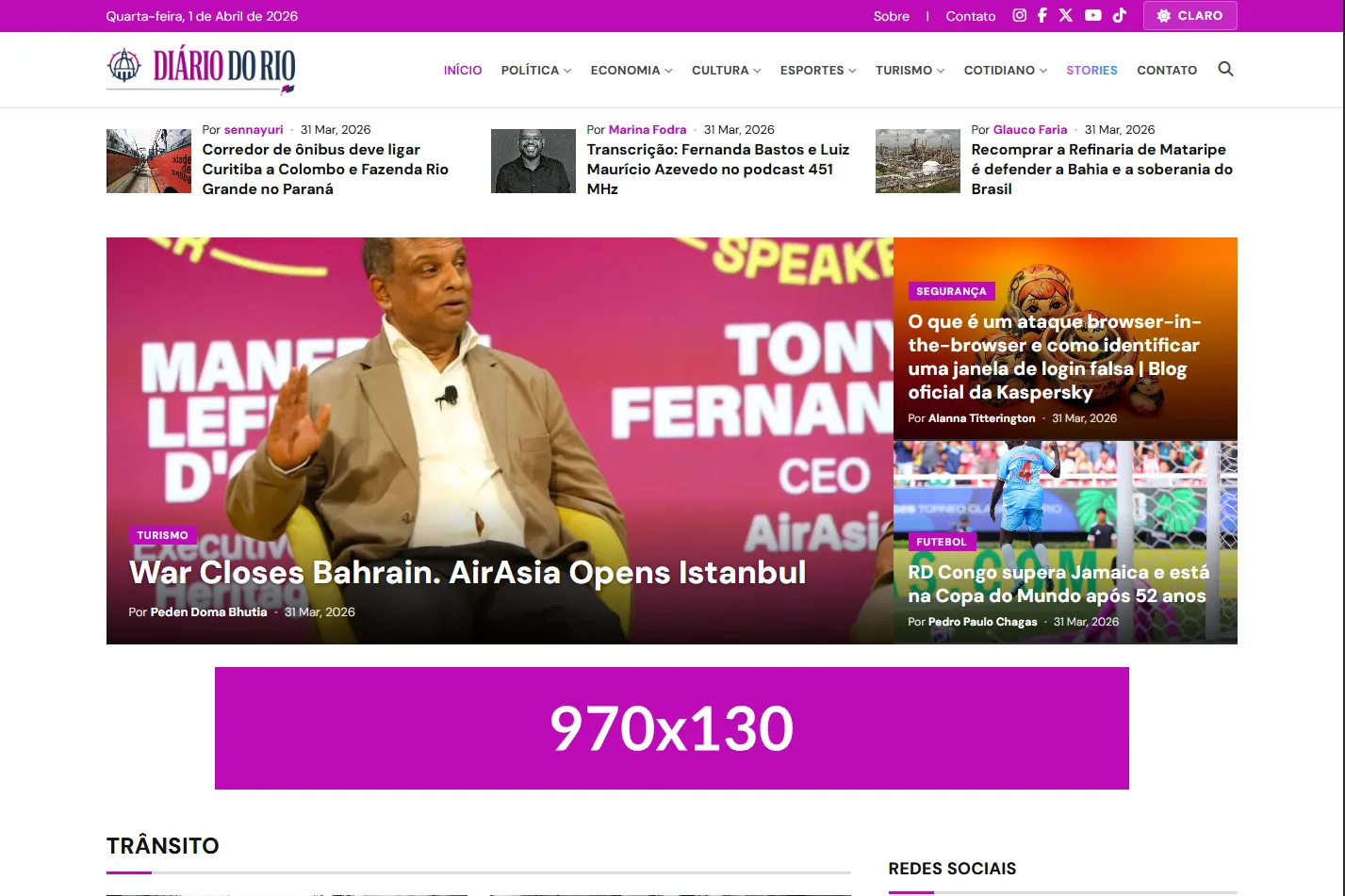Open author Marina Fodra's page

point(648,130)
